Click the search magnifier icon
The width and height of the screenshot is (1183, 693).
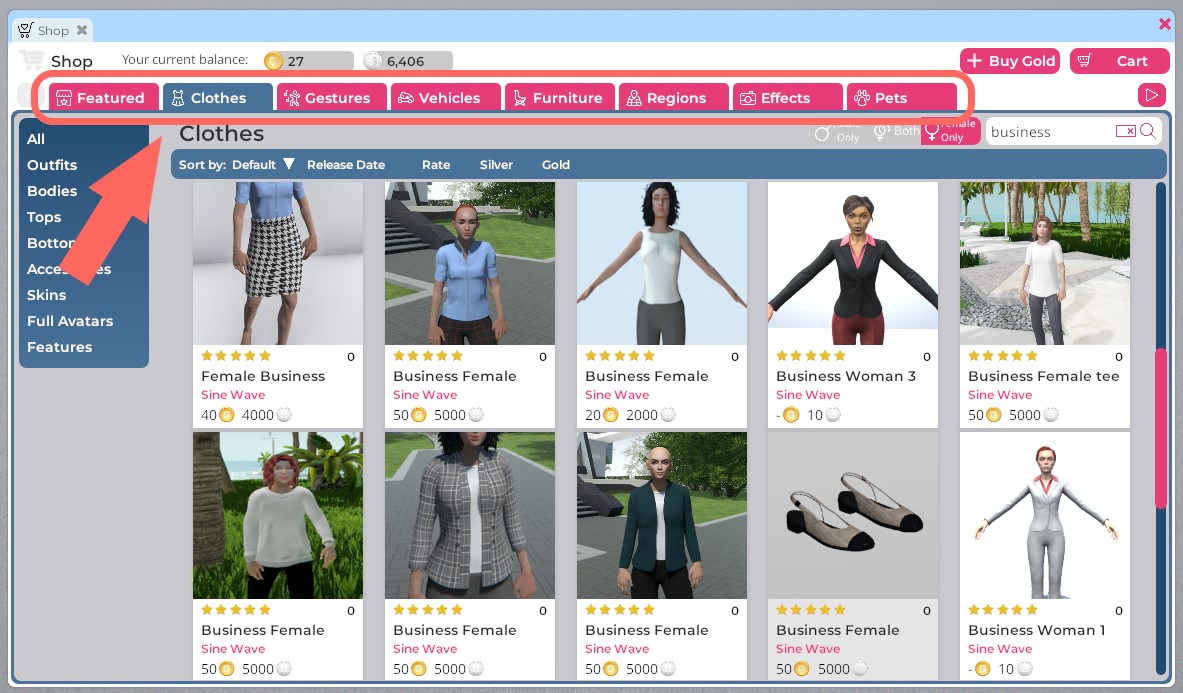(x=1148, y=131)
